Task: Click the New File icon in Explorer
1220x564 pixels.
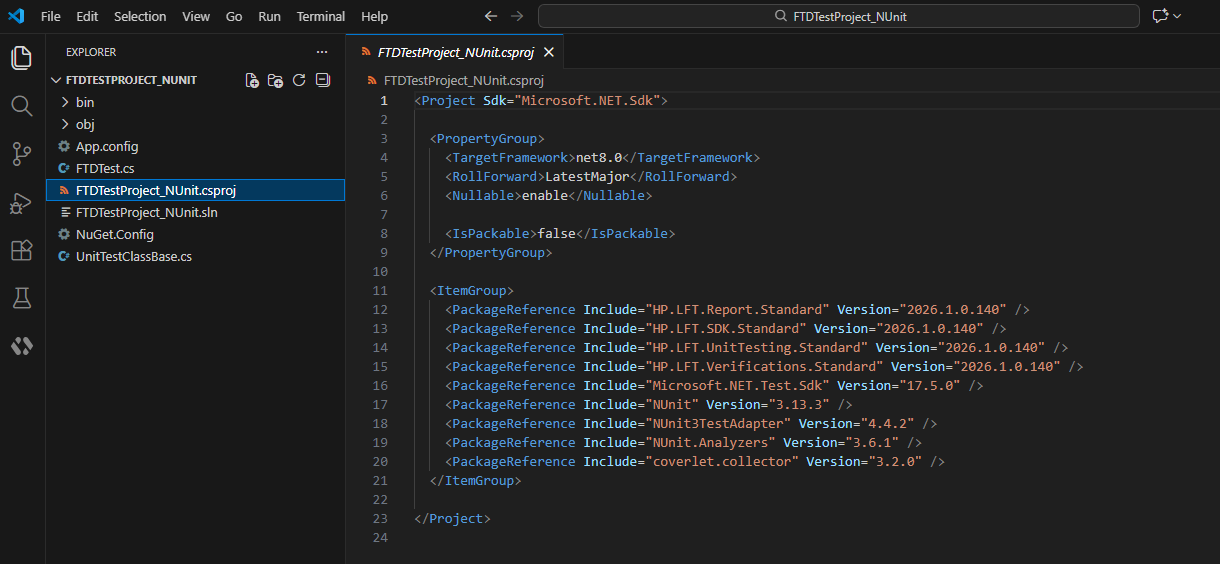Action: tap(252, 80)
